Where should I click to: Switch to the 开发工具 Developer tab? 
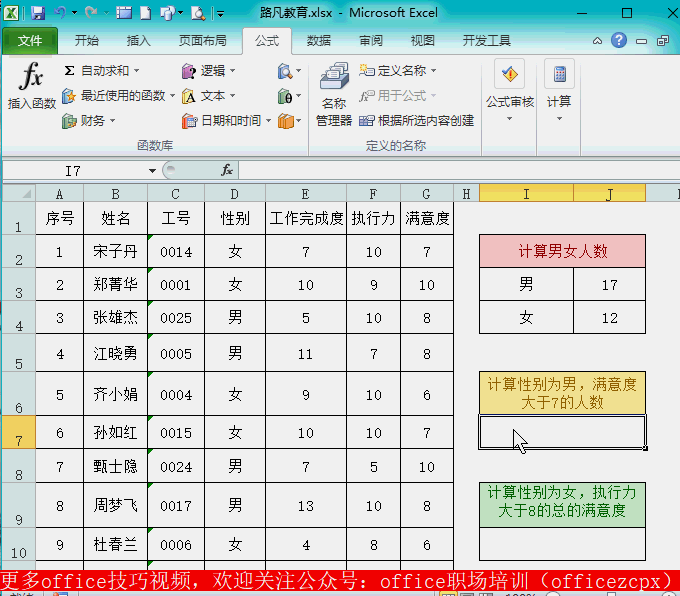(486, 41)
